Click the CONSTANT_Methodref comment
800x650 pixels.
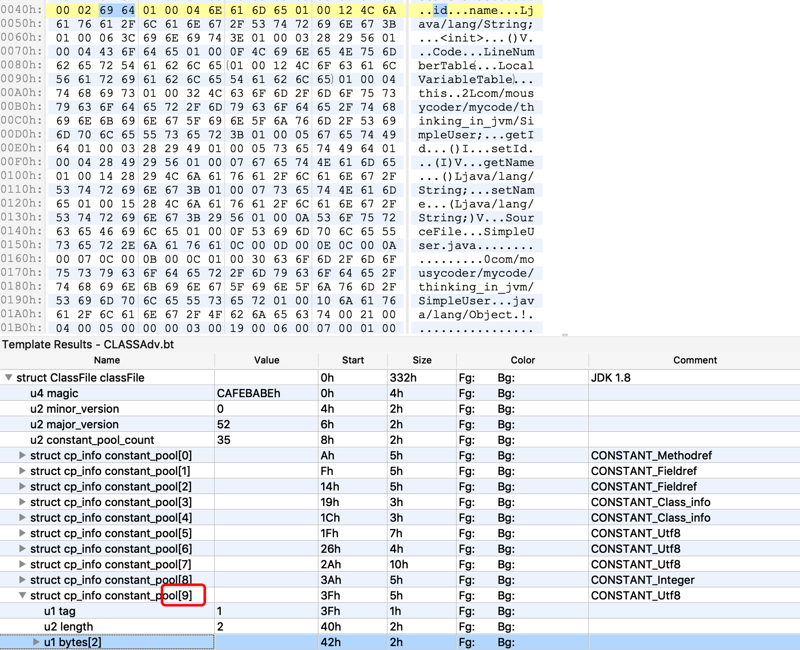click(651, 455)
